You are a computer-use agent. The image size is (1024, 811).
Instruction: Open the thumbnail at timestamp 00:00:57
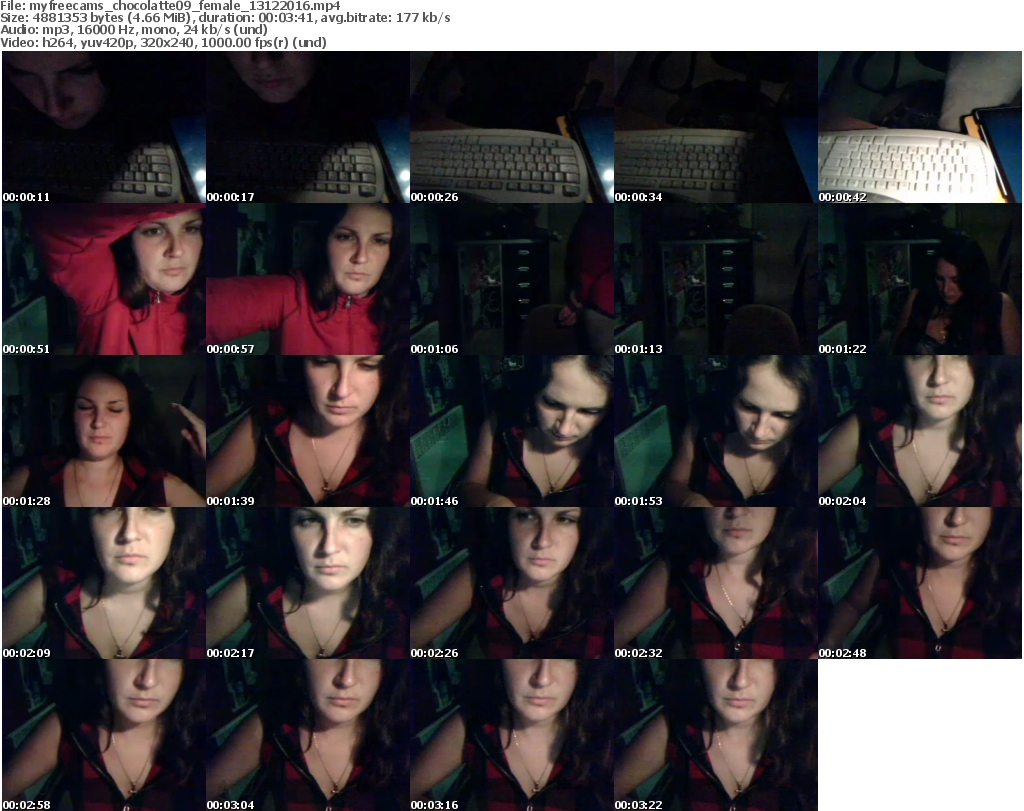coord(308,279)
